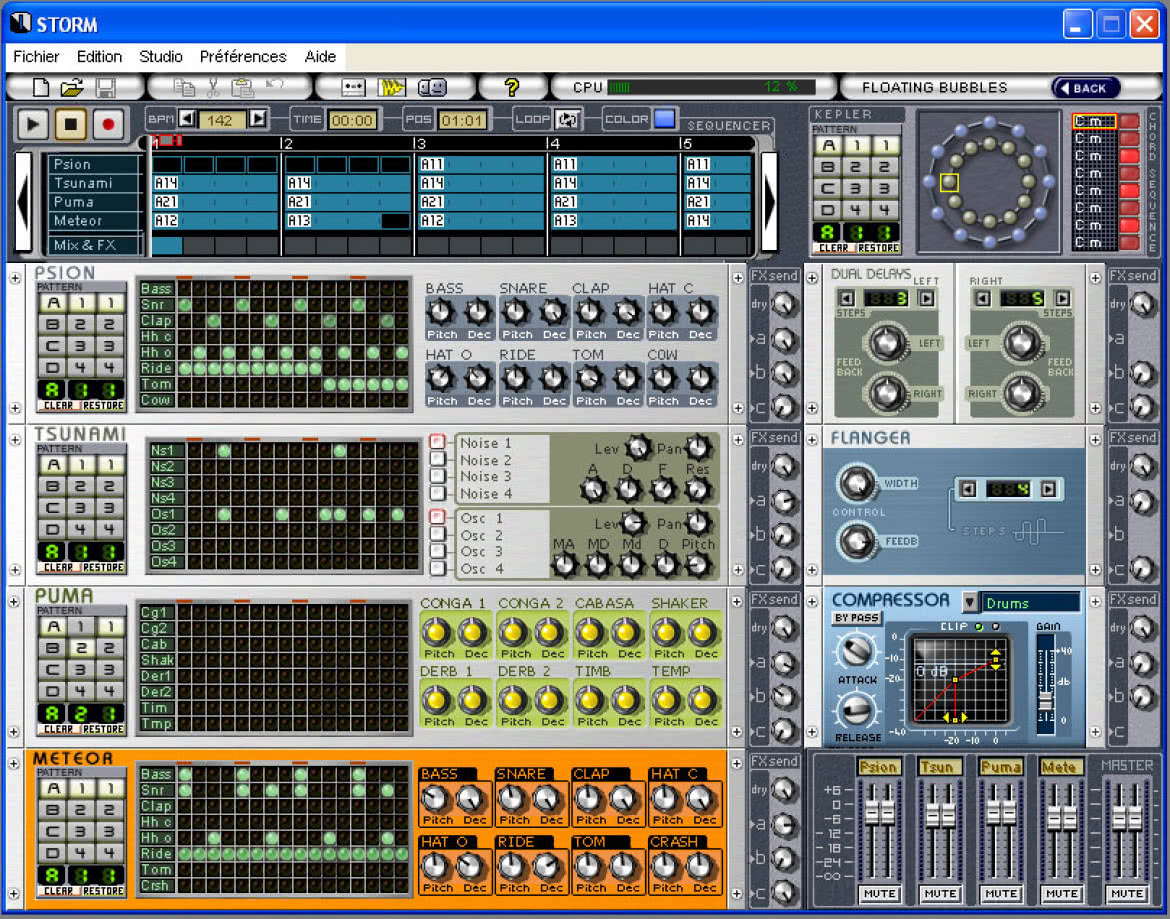Click the undo arrow icon
Viewport: 1170px width, 919px height.
274,85
